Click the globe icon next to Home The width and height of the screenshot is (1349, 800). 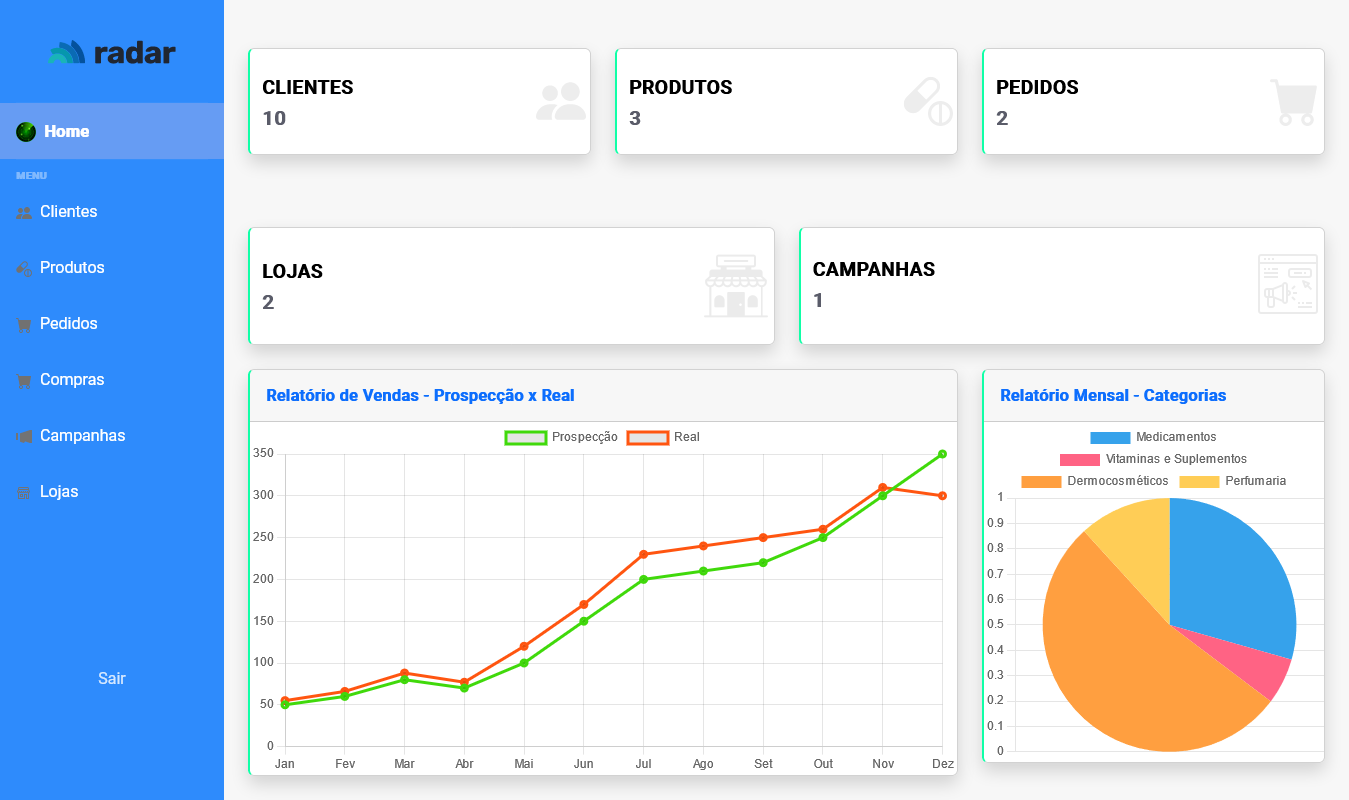[x=27, y=131]
